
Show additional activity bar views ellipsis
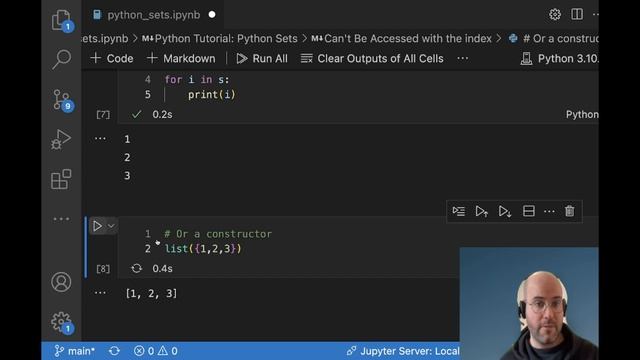pos(61,219)
